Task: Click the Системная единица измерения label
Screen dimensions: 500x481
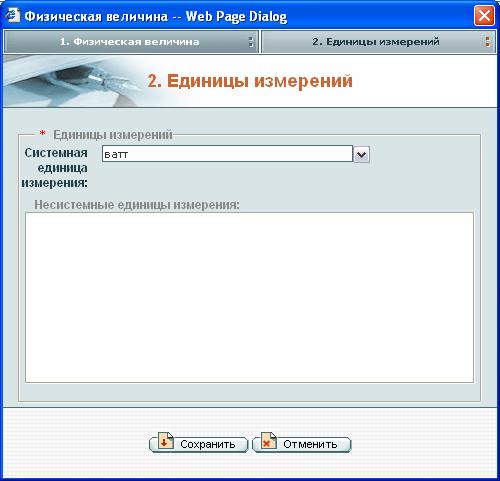Action: click(55, 168)
